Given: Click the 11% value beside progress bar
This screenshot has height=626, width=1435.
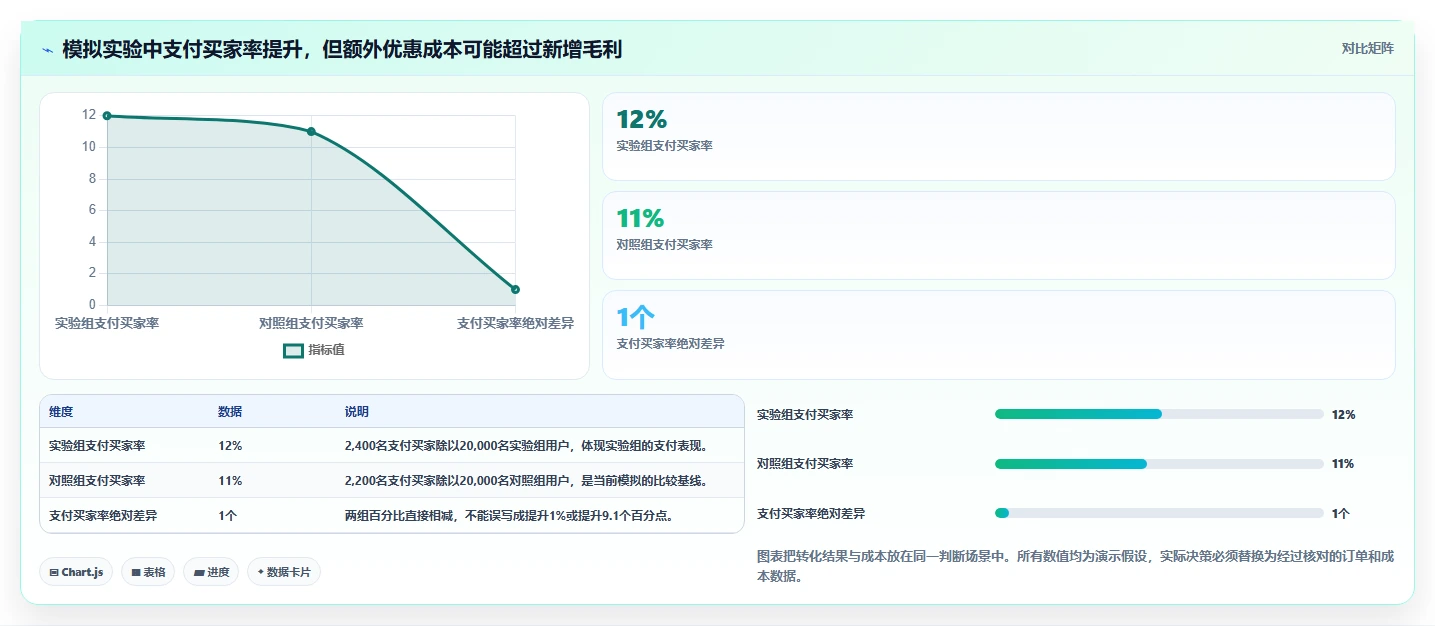Looking at the screenshot, I should (x=1343, y=464).
